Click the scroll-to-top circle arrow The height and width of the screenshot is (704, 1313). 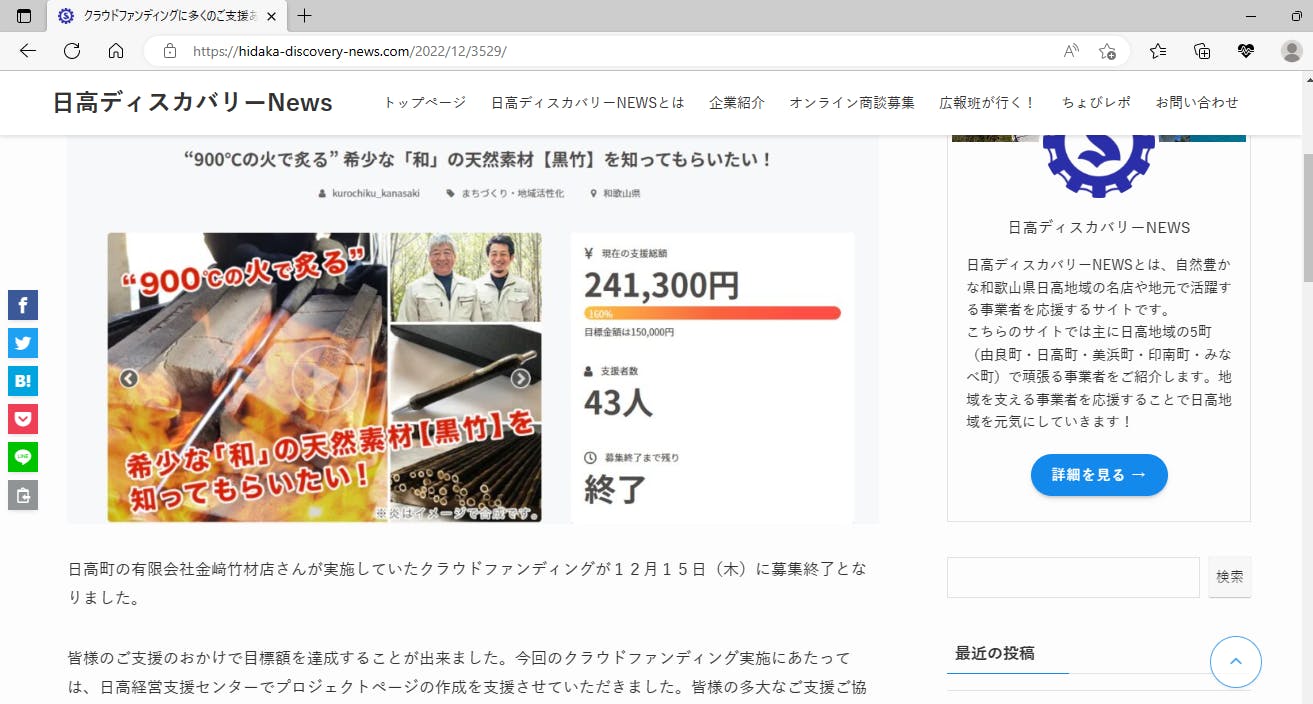coord(1236,661)
